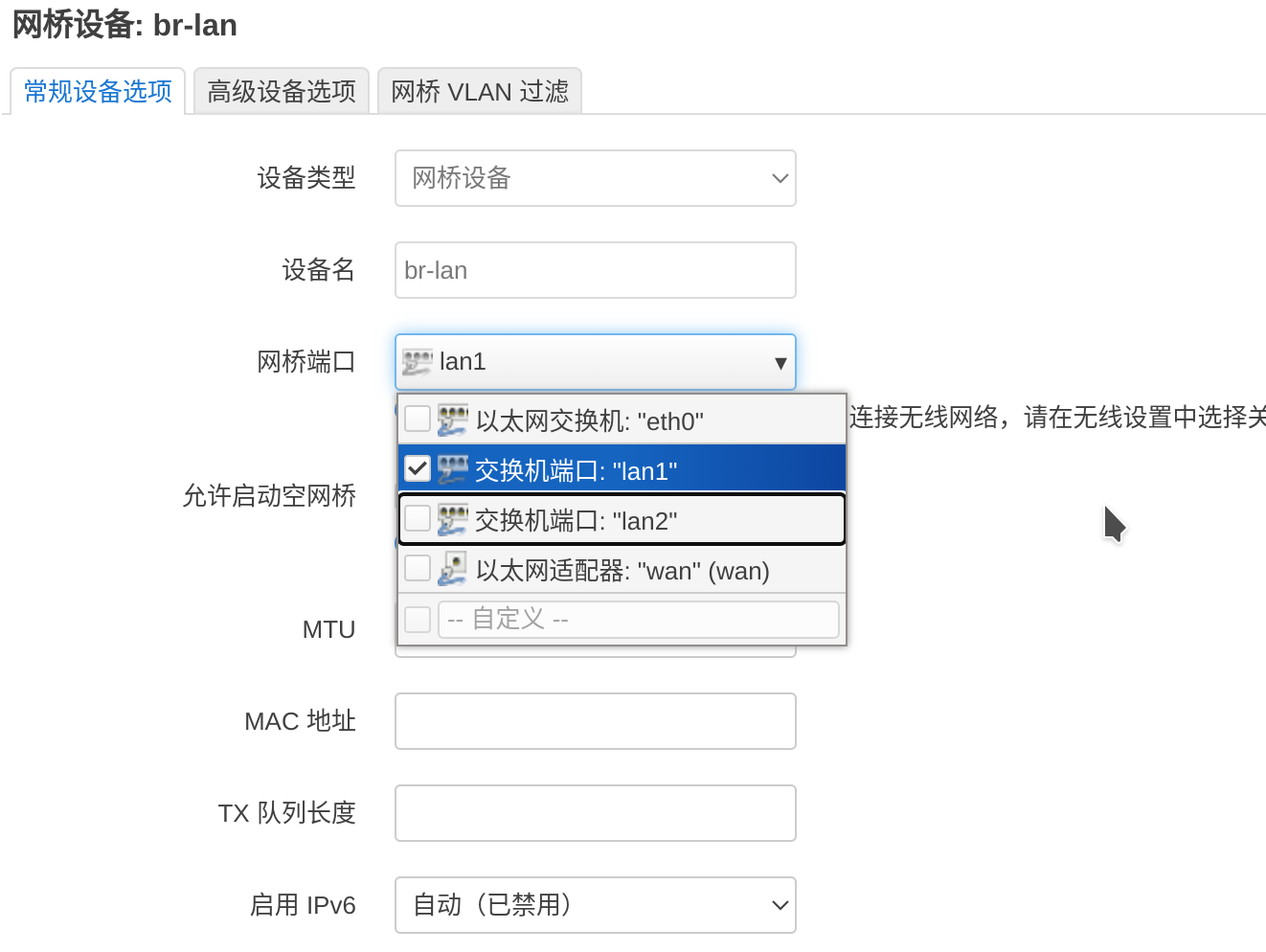Screen dimensions: 1266x952
Task: Click the lan1 switch port icon in list
Action: (452, 470)
